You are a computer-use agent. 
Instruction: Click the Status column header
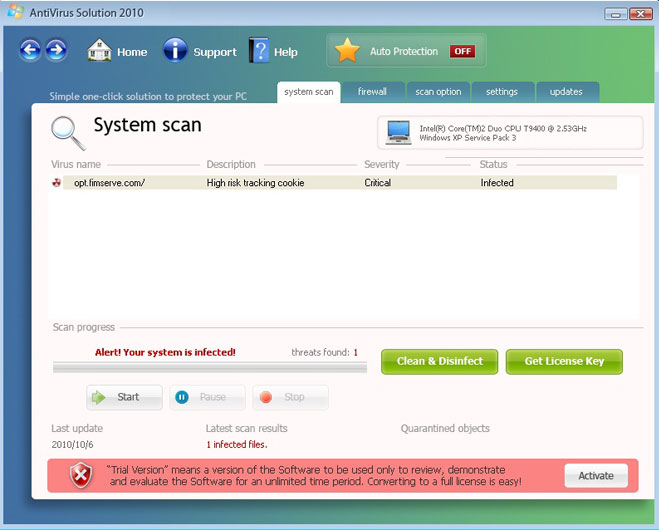(493, 164)
